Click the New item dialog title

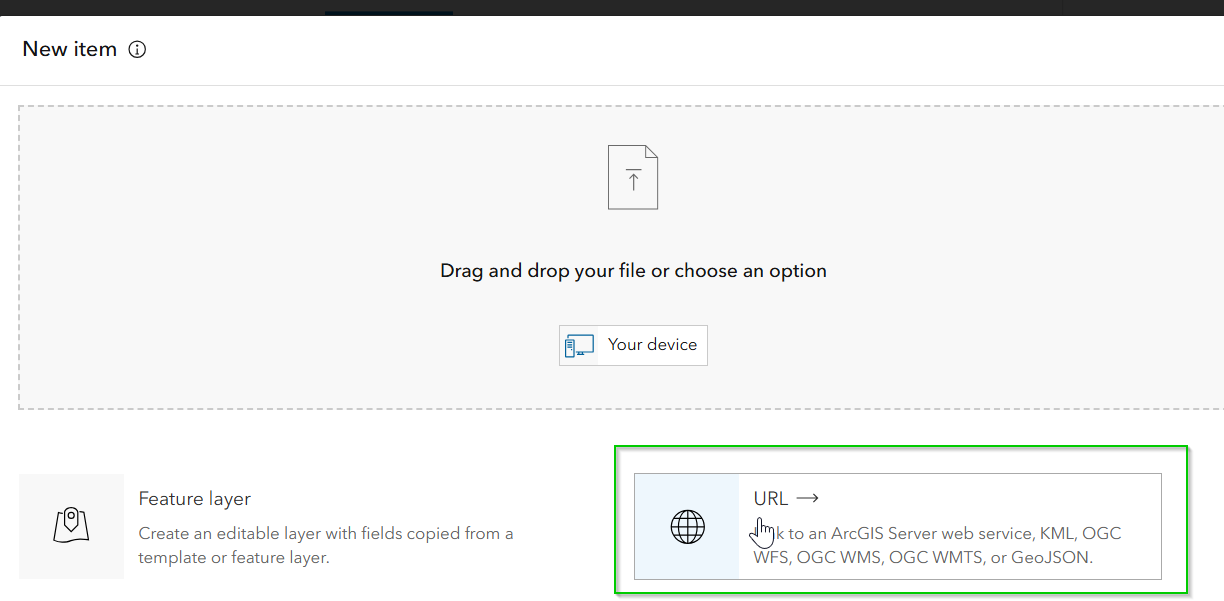(x=70, y=49)
